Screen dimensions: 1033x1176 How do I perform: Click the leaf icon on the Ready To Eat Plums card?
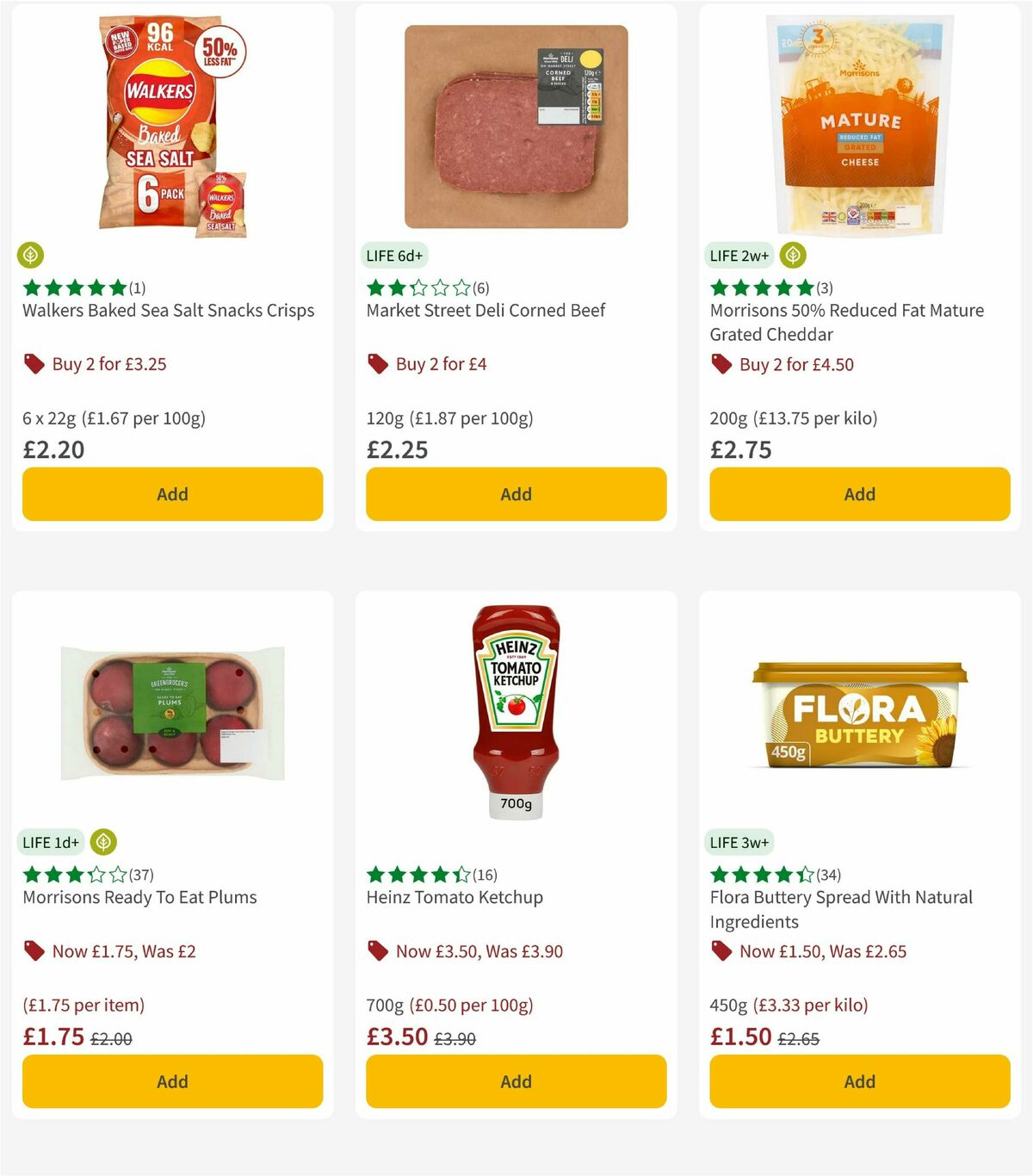(103, 842)
